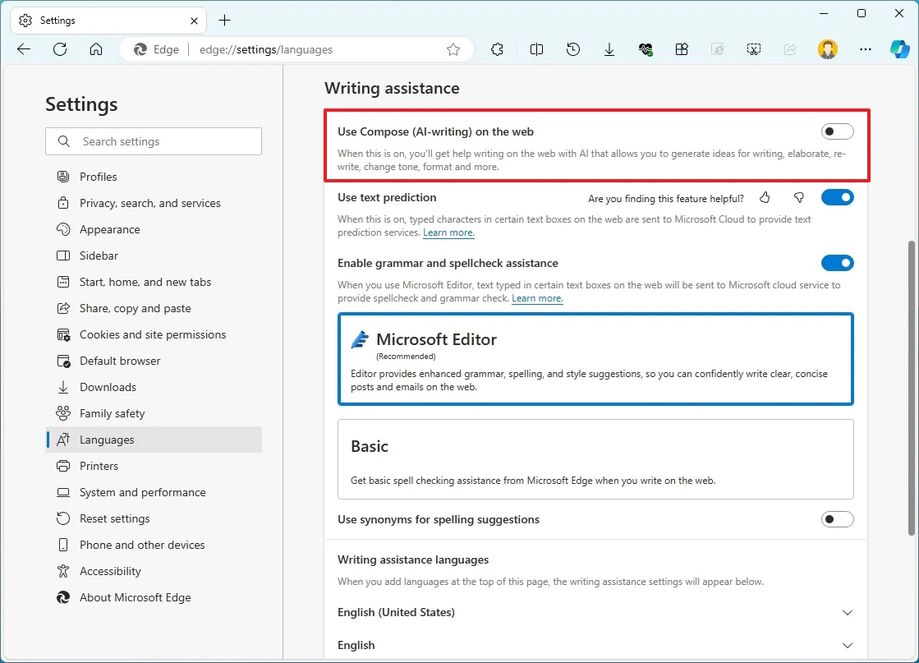
Task: Open the Extensions puzzle icon
Action: point(497,49)
